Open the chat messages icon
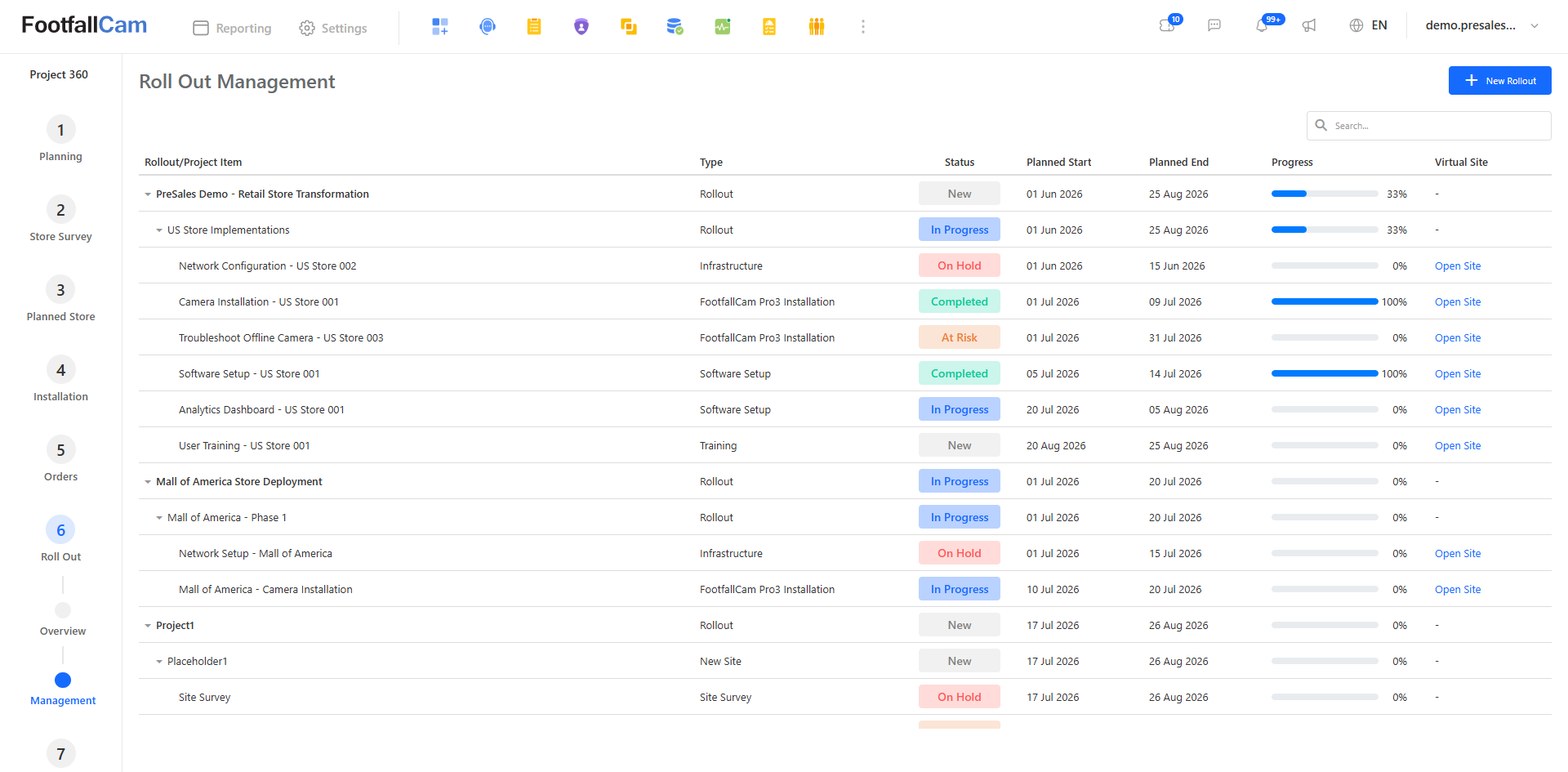Image resolution: width=1568 pixels, height=772 pixels. pyautogui.click(x=1214, y=25)
